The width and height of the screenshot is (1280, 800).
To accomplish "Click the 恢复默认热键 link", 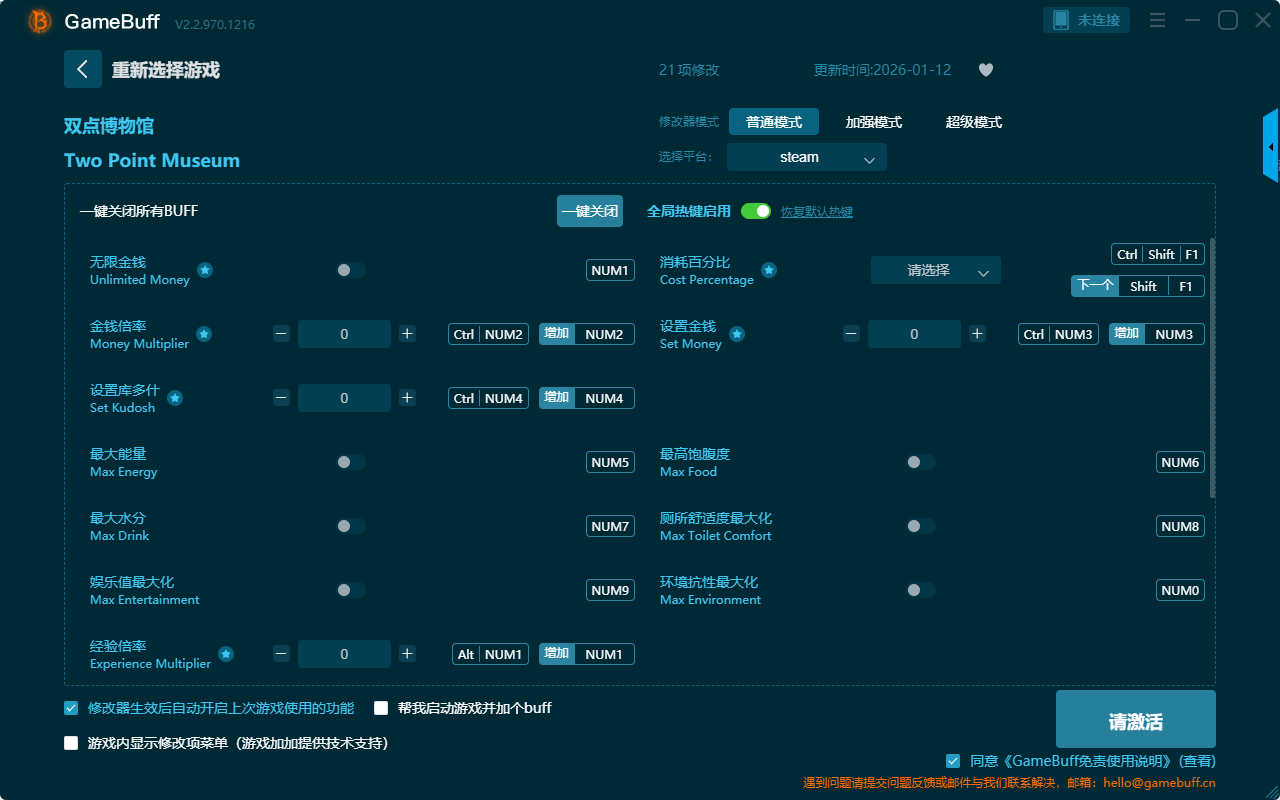I will pos(817,212).
